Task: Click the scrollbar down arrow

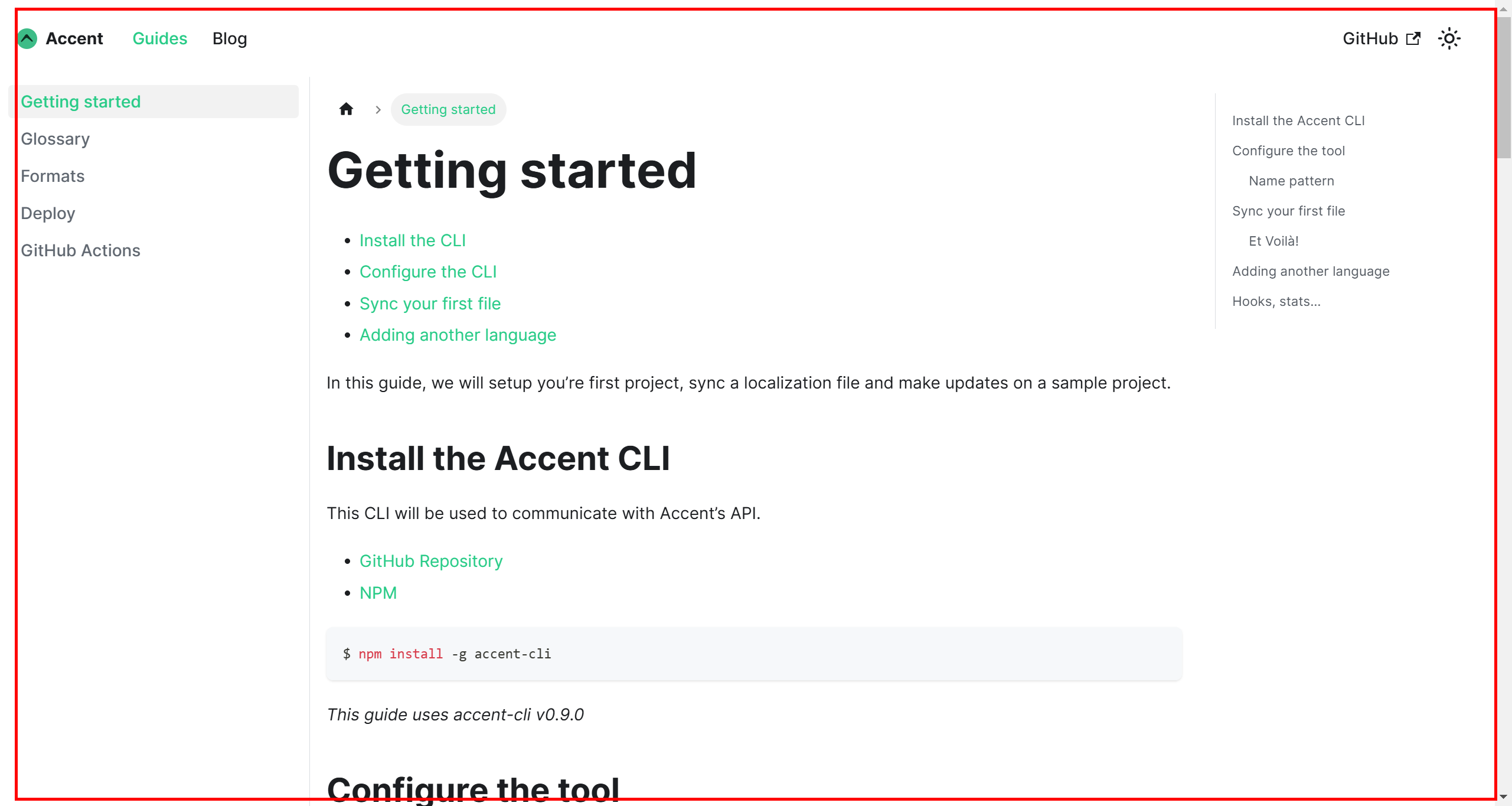Action: [x=1504, y=798]
